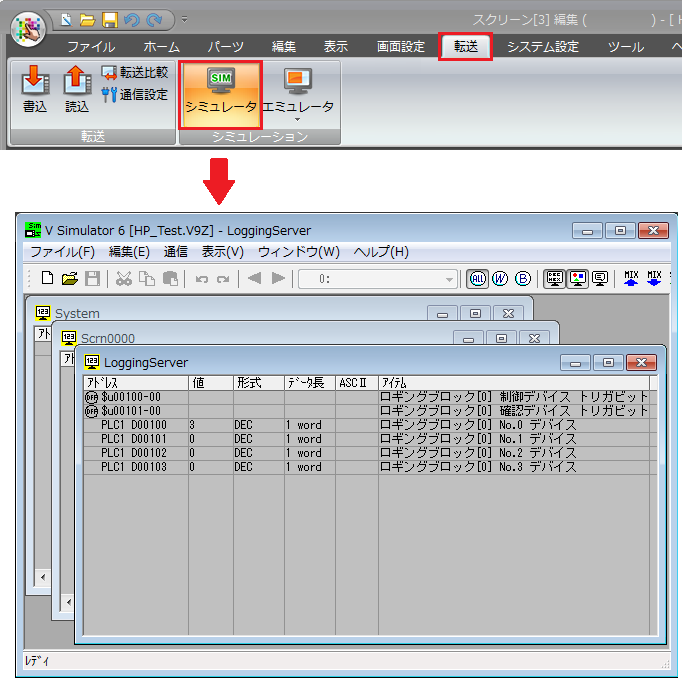
Task: Click the save icon in quick access toolbar
Action: tap(109, 19)
